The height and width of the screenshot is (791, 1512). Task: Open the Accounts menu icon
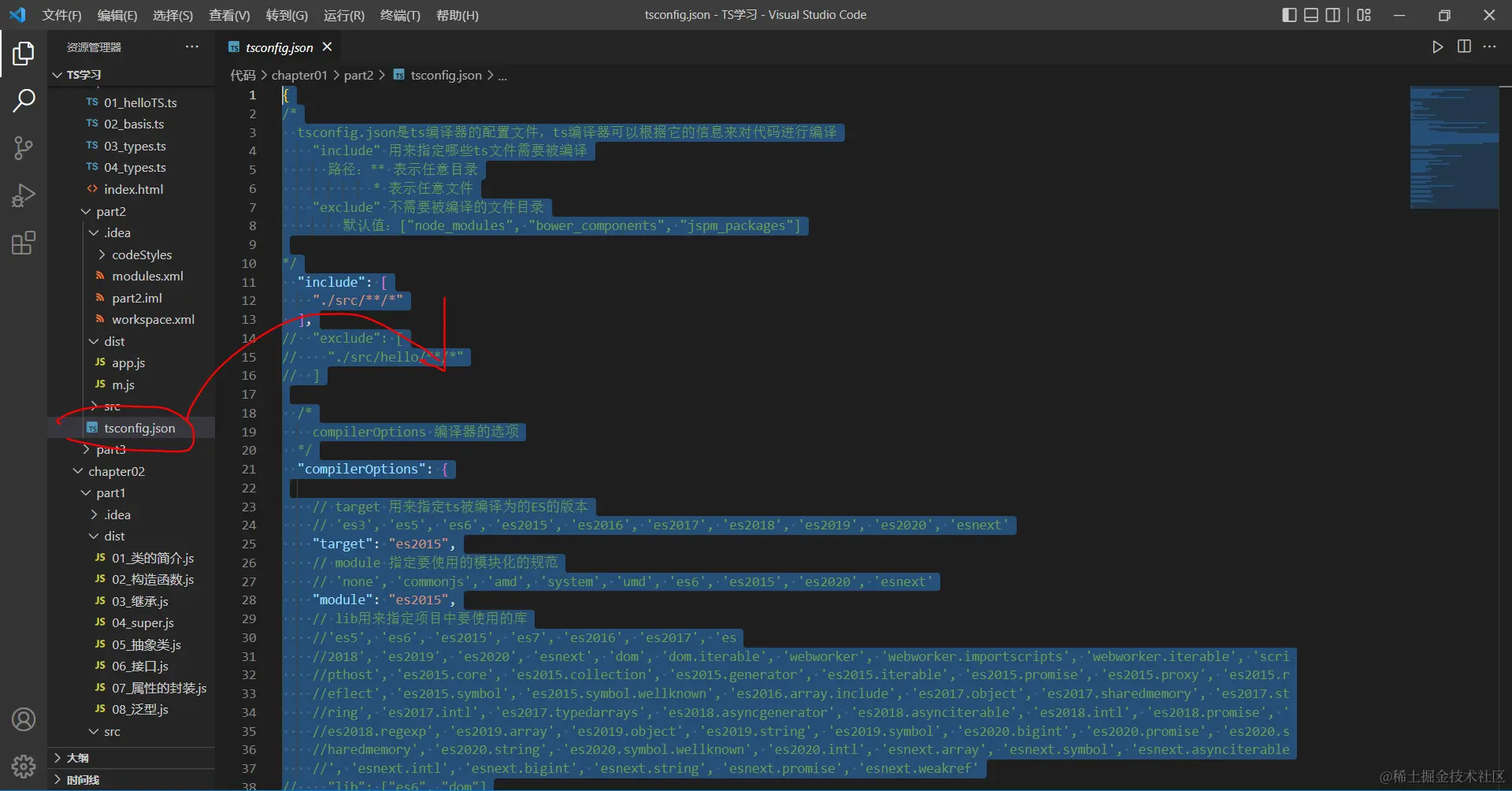point(24,719)
